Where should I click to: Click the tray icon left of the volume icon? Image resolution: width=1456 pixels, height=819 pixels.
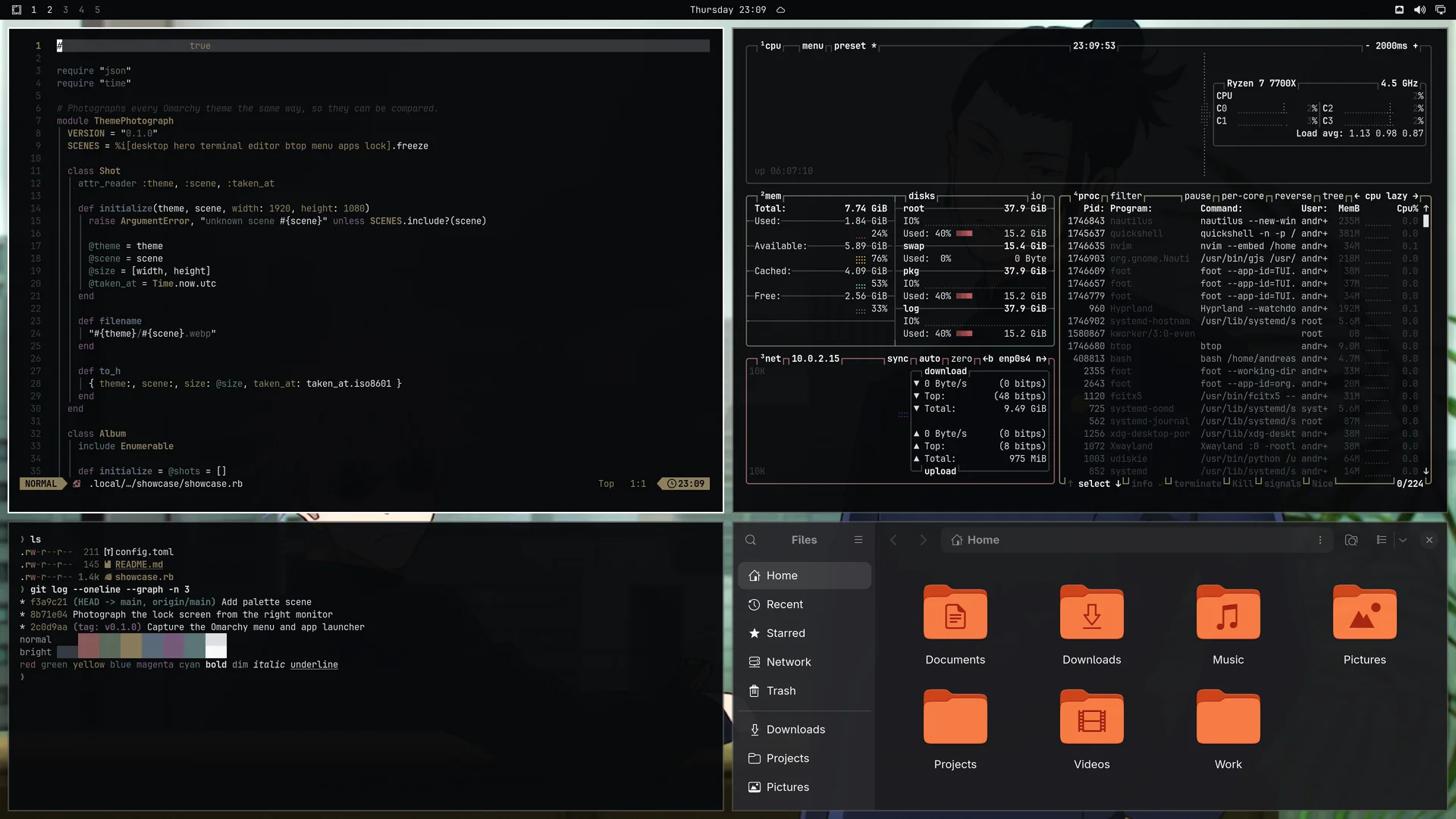pos(1399,10)
